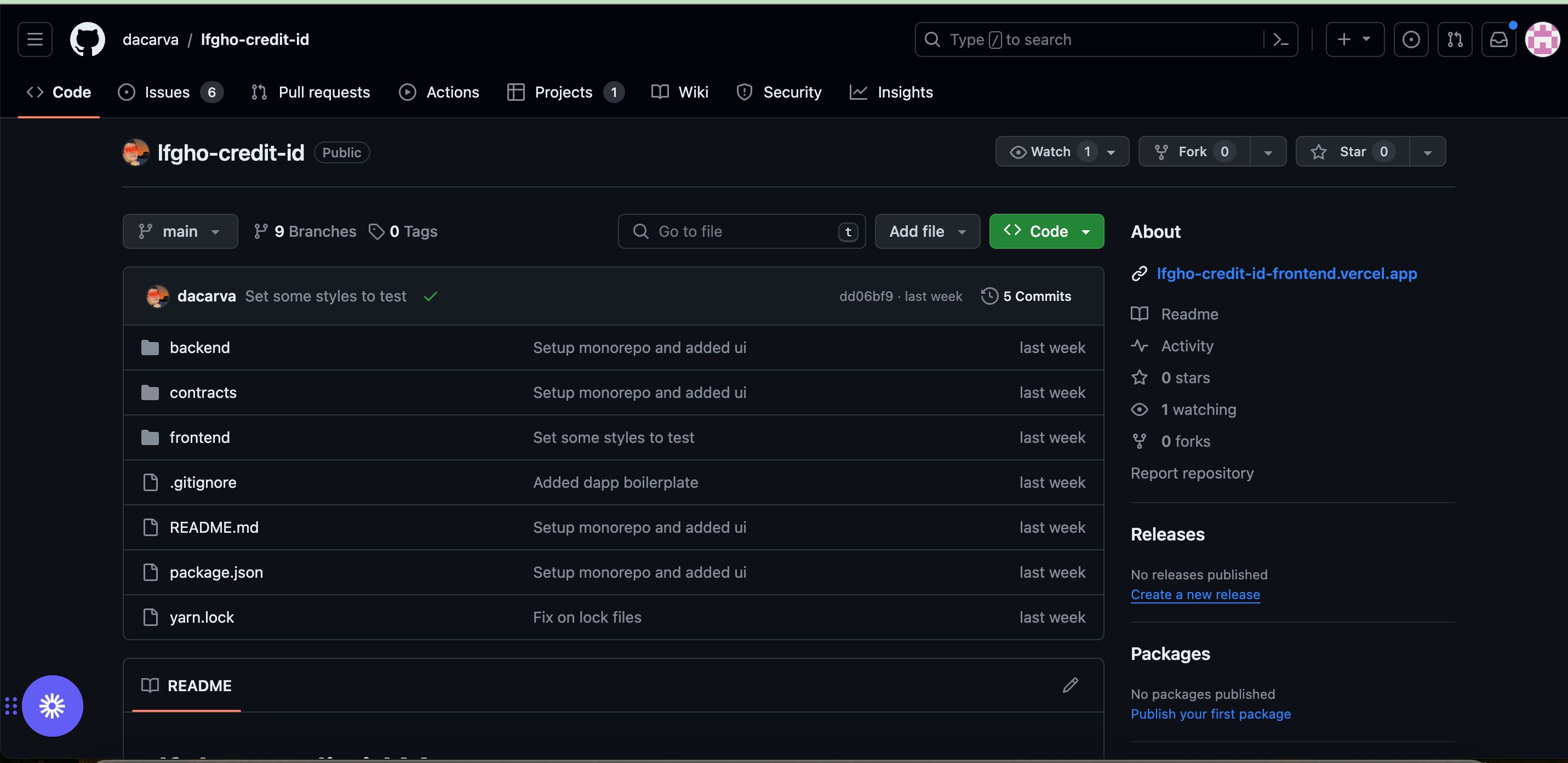Open the green Code clone dropdown
Screen dimensions: 1568x763
pos(1046,231)
